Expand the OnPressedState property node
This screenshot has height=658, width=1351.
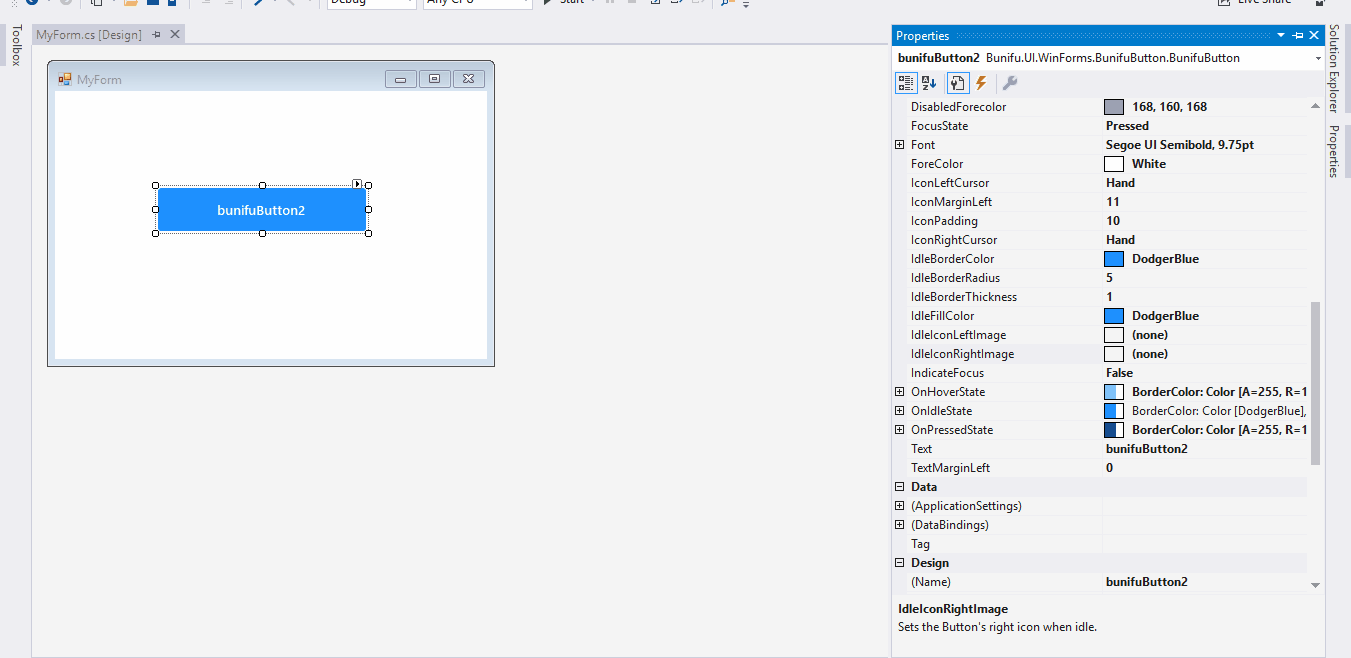900,430
